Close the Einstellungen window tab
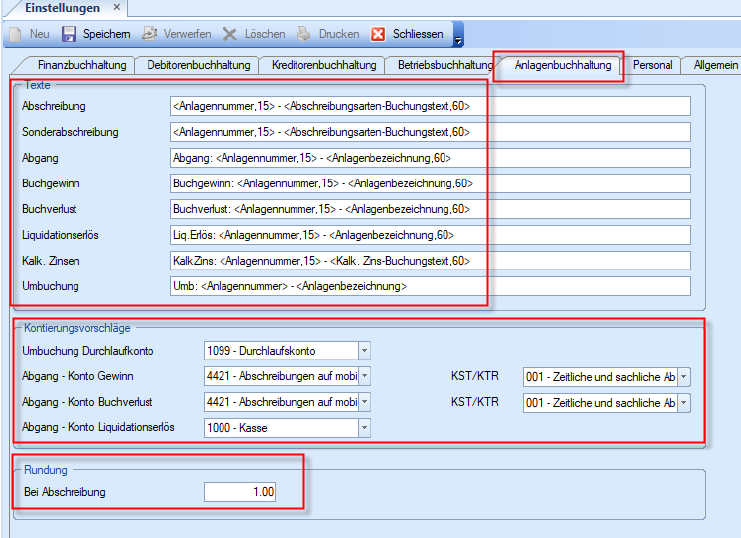The width and height of the screenshot is (741, 538). (116, 8)
